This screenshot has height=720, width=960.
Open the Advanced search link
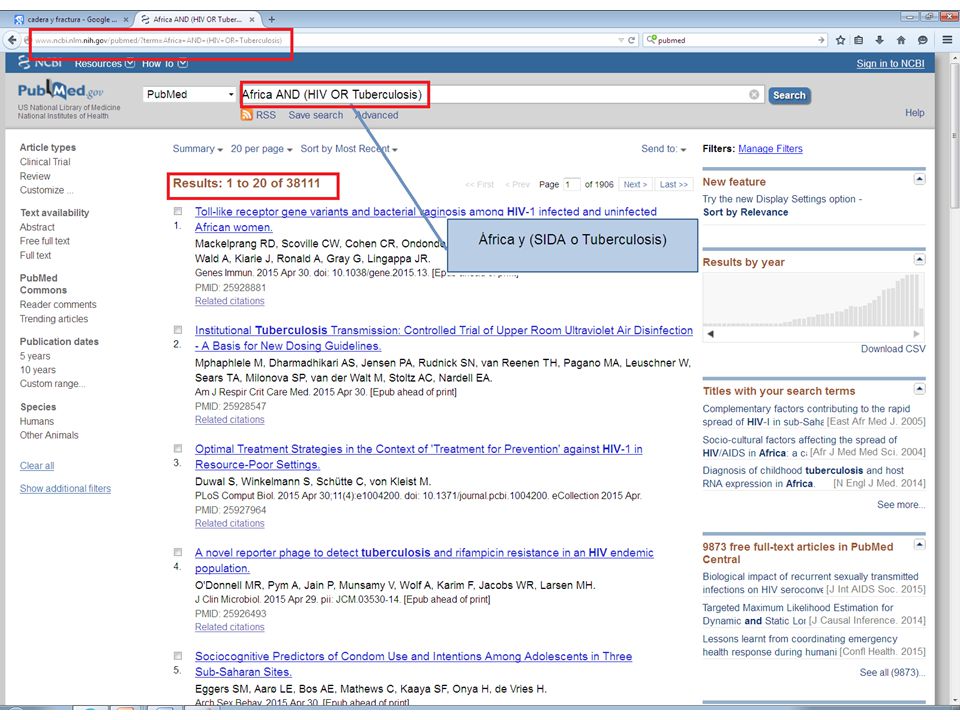[377, 115]
